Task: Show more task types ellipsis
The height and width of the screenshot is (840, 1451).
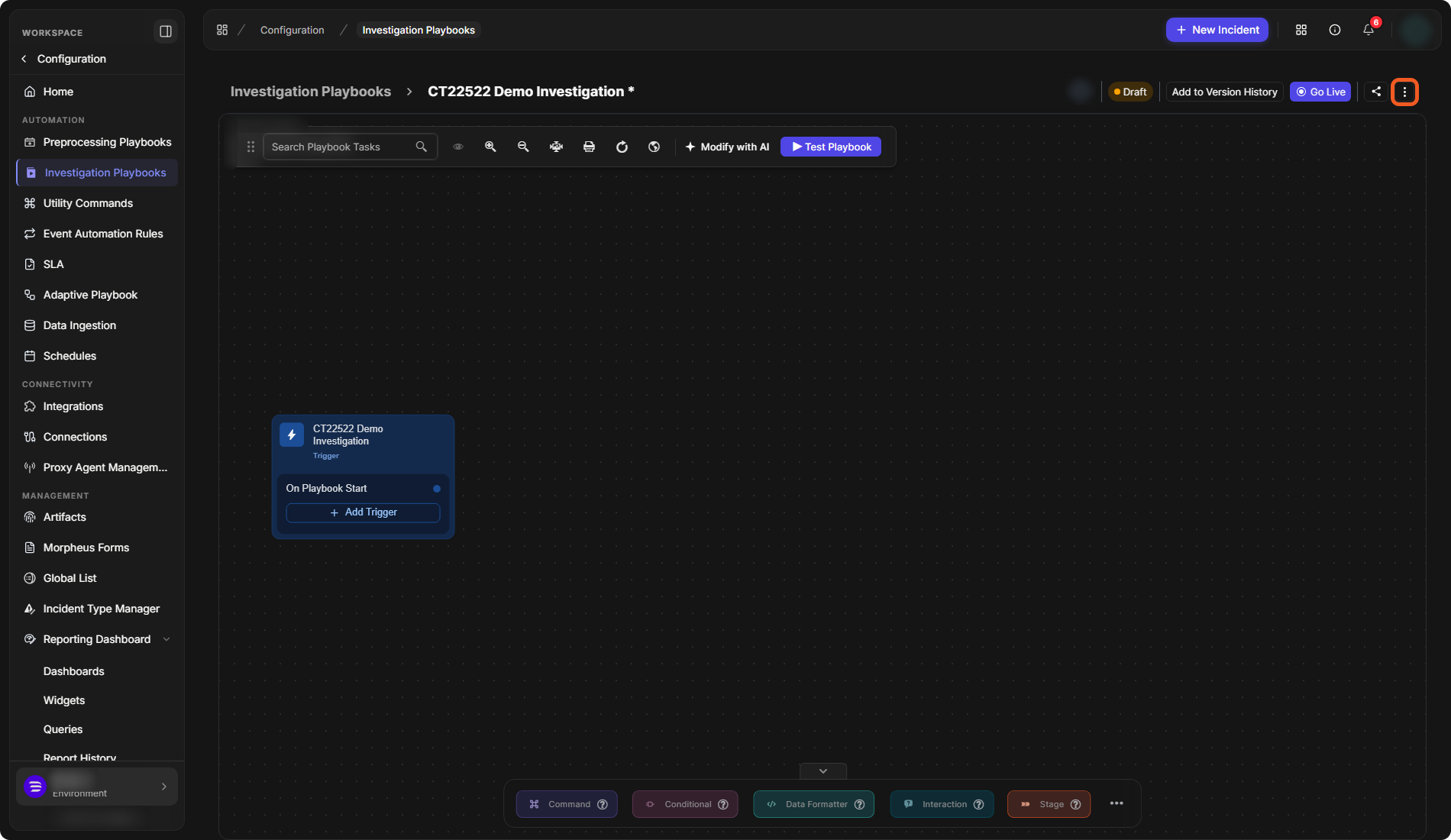Action: [1117, 803]
